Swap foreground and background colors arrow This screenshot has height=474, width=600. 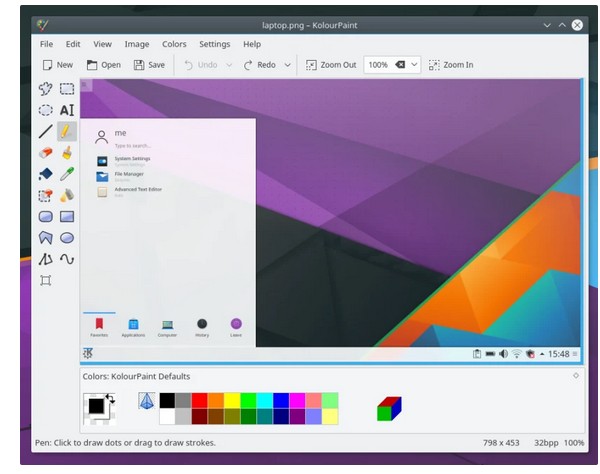(x=110, y=399)
